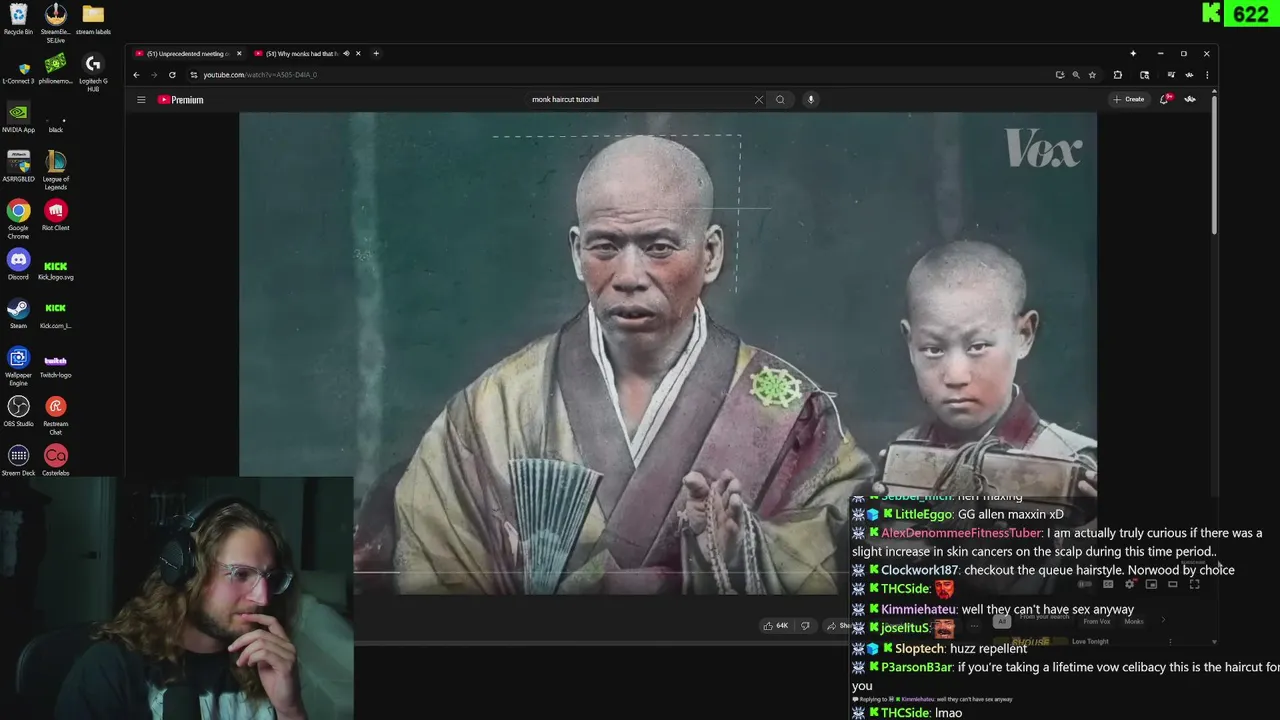The width and height of the screenshot is (1280, 720).
Task: Select the 'All' filter chip
Action: tap(1001, 621)
